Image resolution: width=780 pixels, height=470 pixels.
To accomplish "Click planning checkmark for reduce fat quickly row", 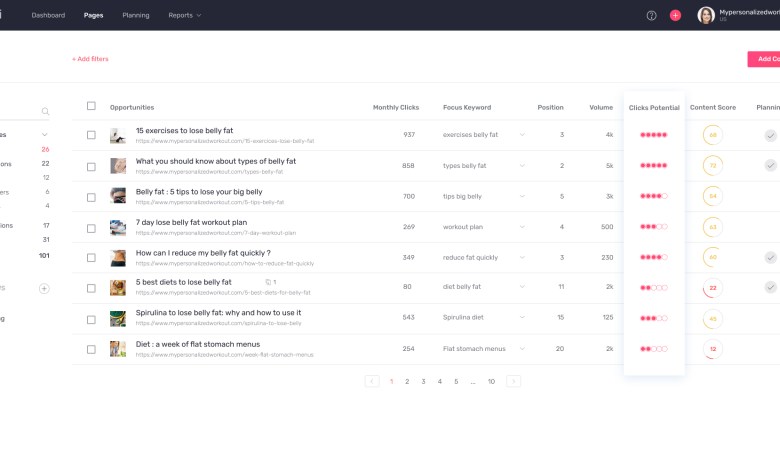I will [770, 258].
